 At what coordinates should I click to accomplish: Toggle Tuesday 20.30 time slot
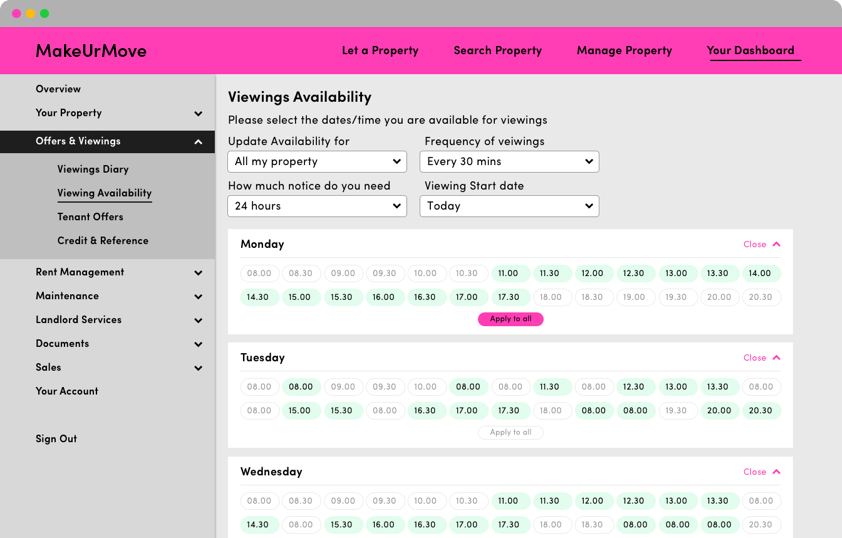[760, 411]
